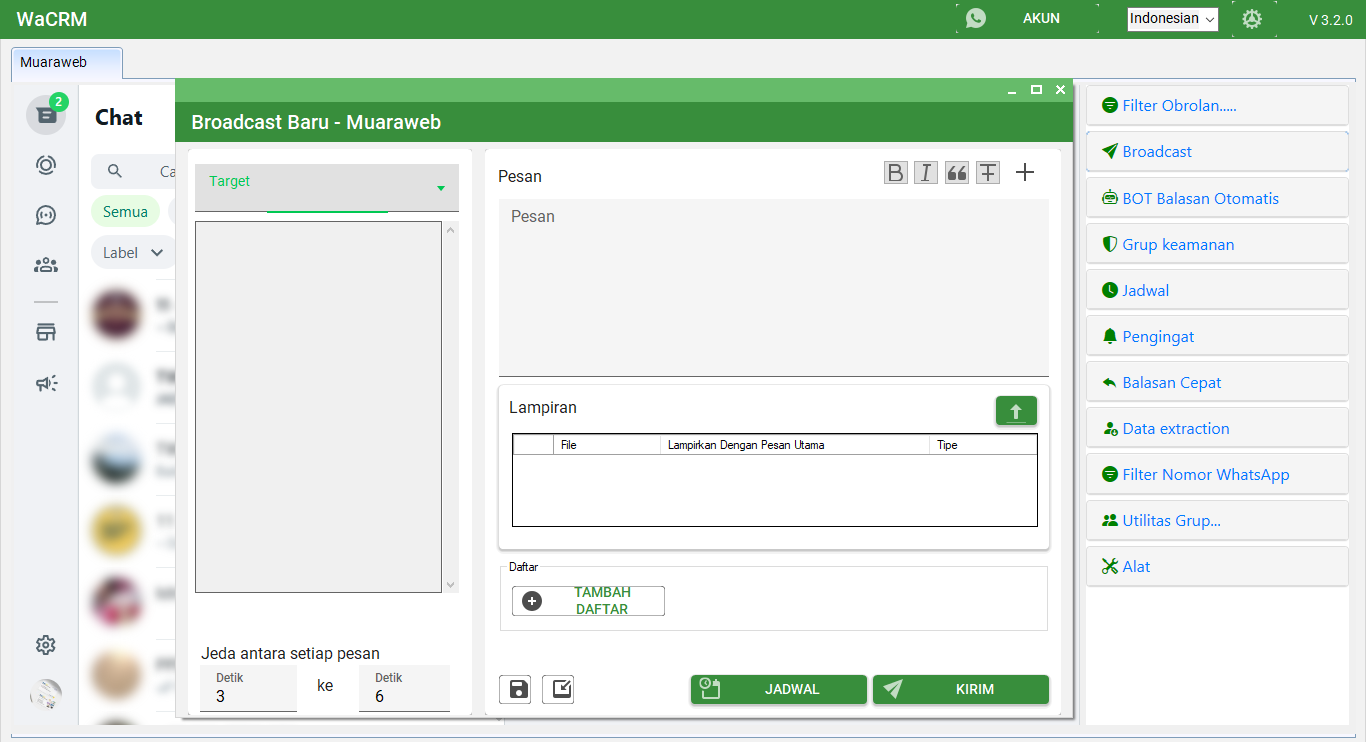Image resolution: width=1366 pixels, height=742 pixels.
Task: Expand the Label filter dropdown
Action: [x=132, y=253]
